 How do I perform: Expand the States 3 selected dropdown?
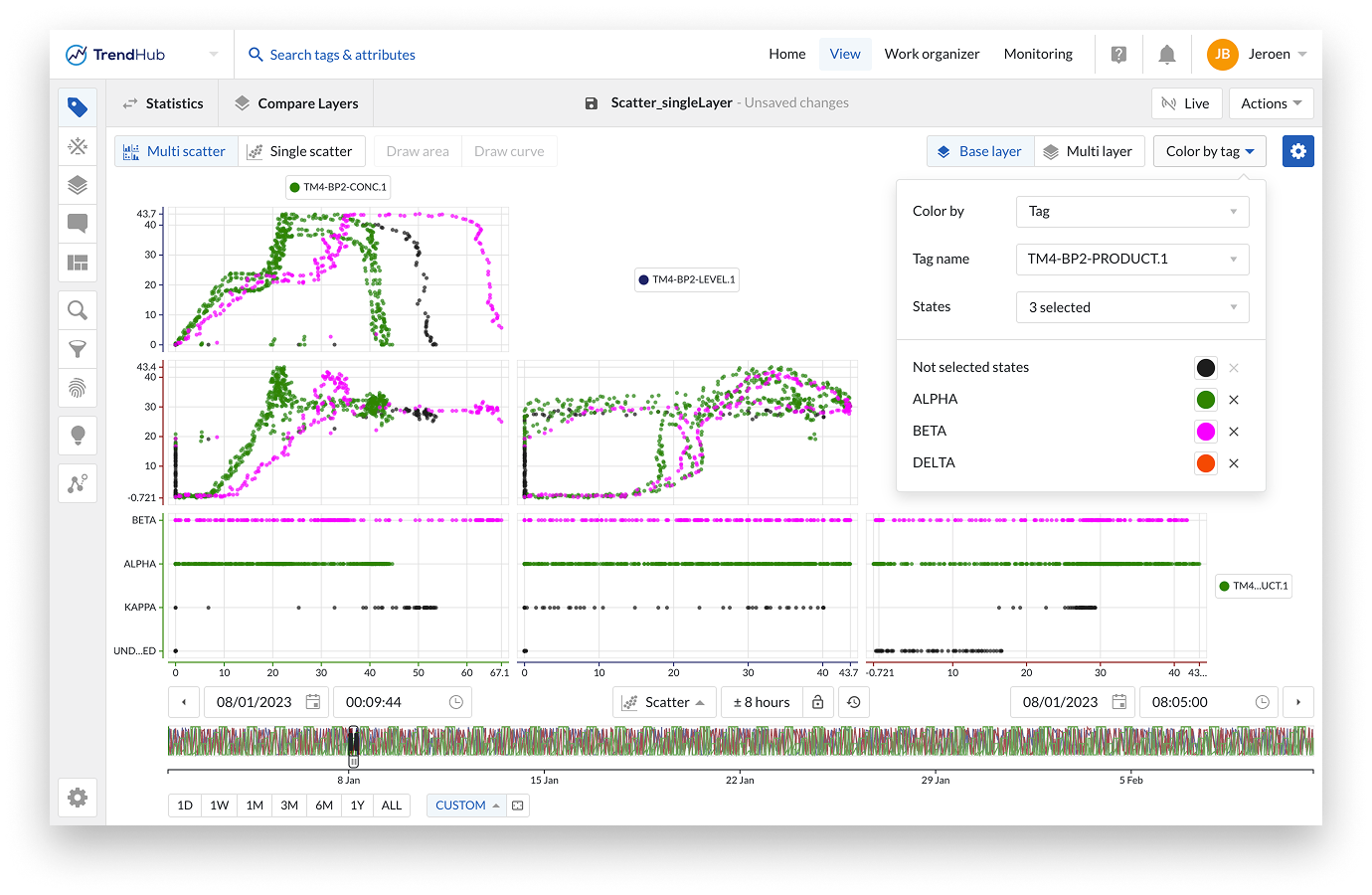point(1131,307)
